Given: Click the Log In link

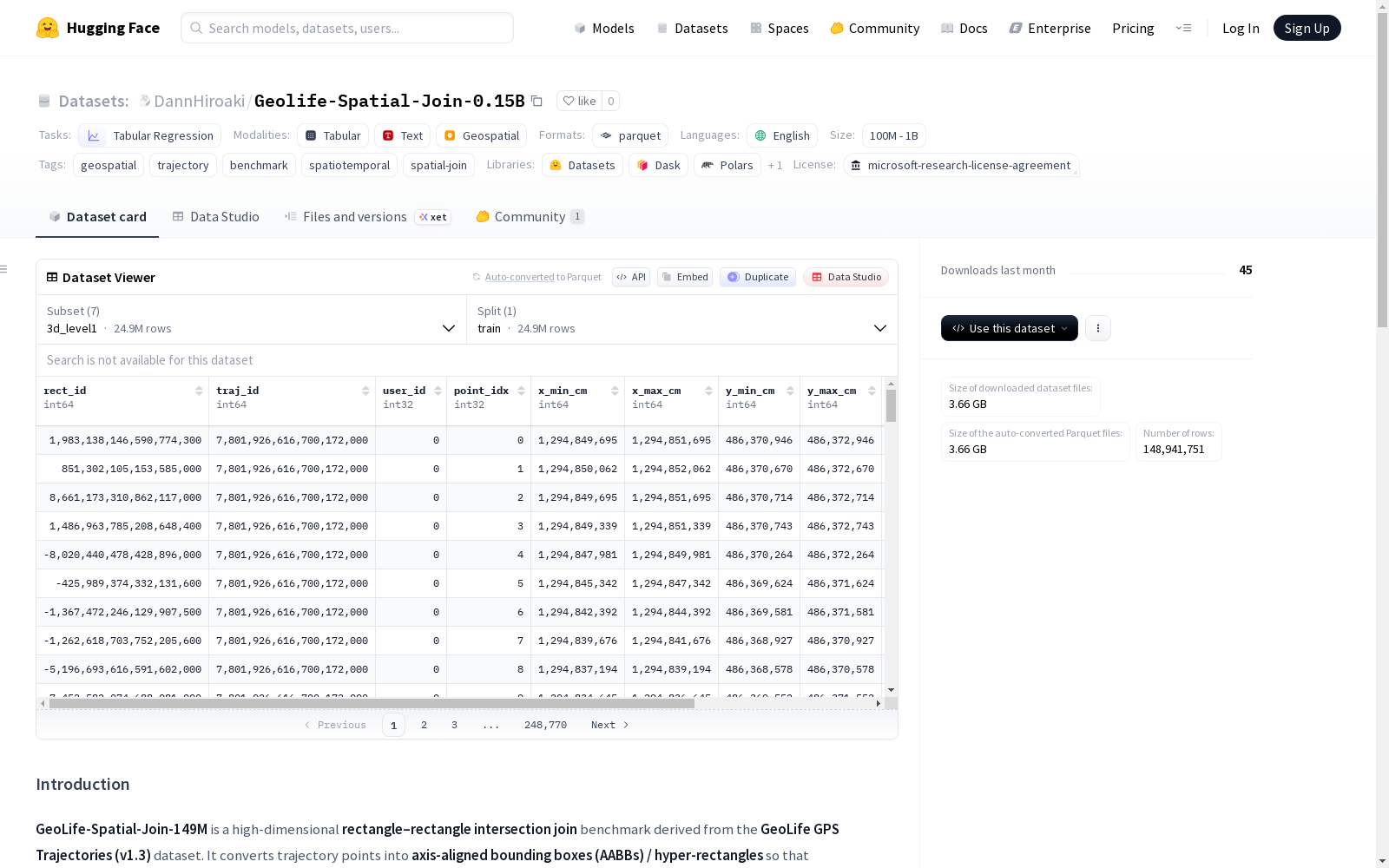Looking at the screenshot, I should pos(1241,28).
